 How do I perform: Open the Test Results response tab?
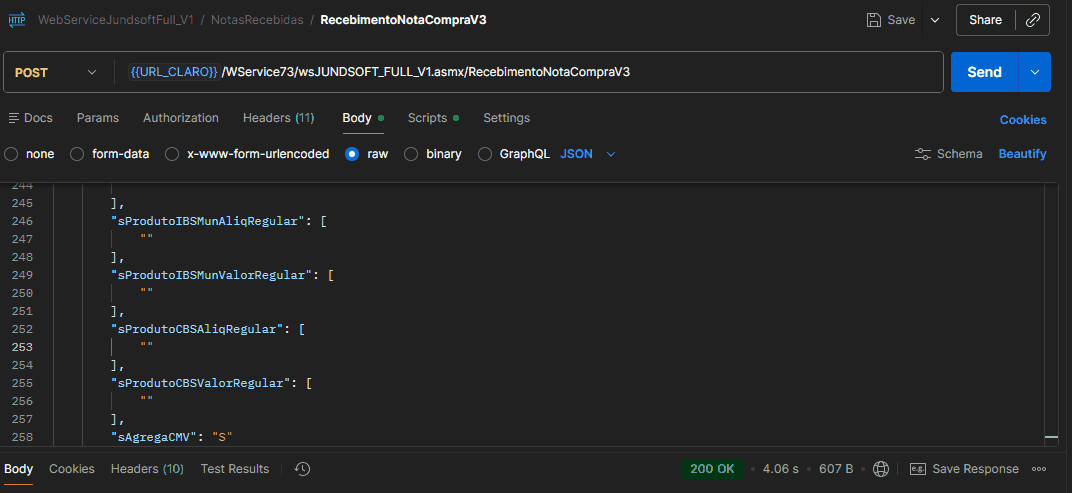[x=234, y=469]
